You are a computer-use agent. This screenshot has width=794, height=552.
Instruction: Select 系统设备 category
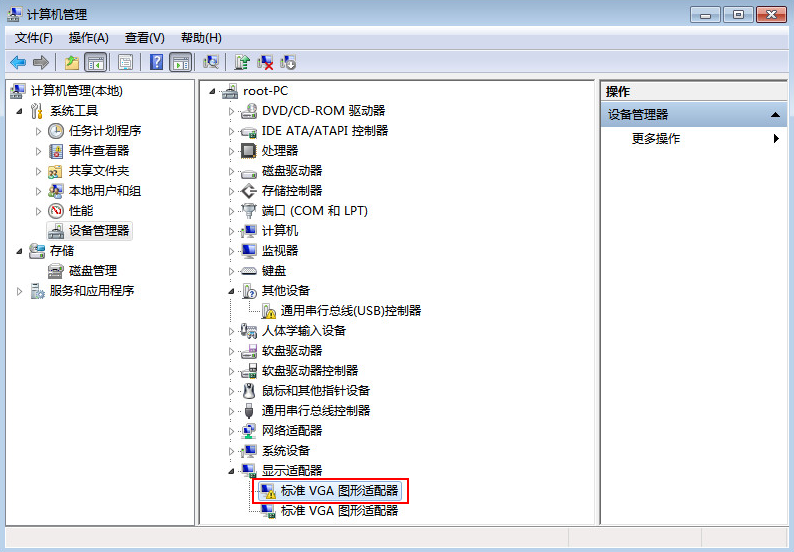(286, 450)
